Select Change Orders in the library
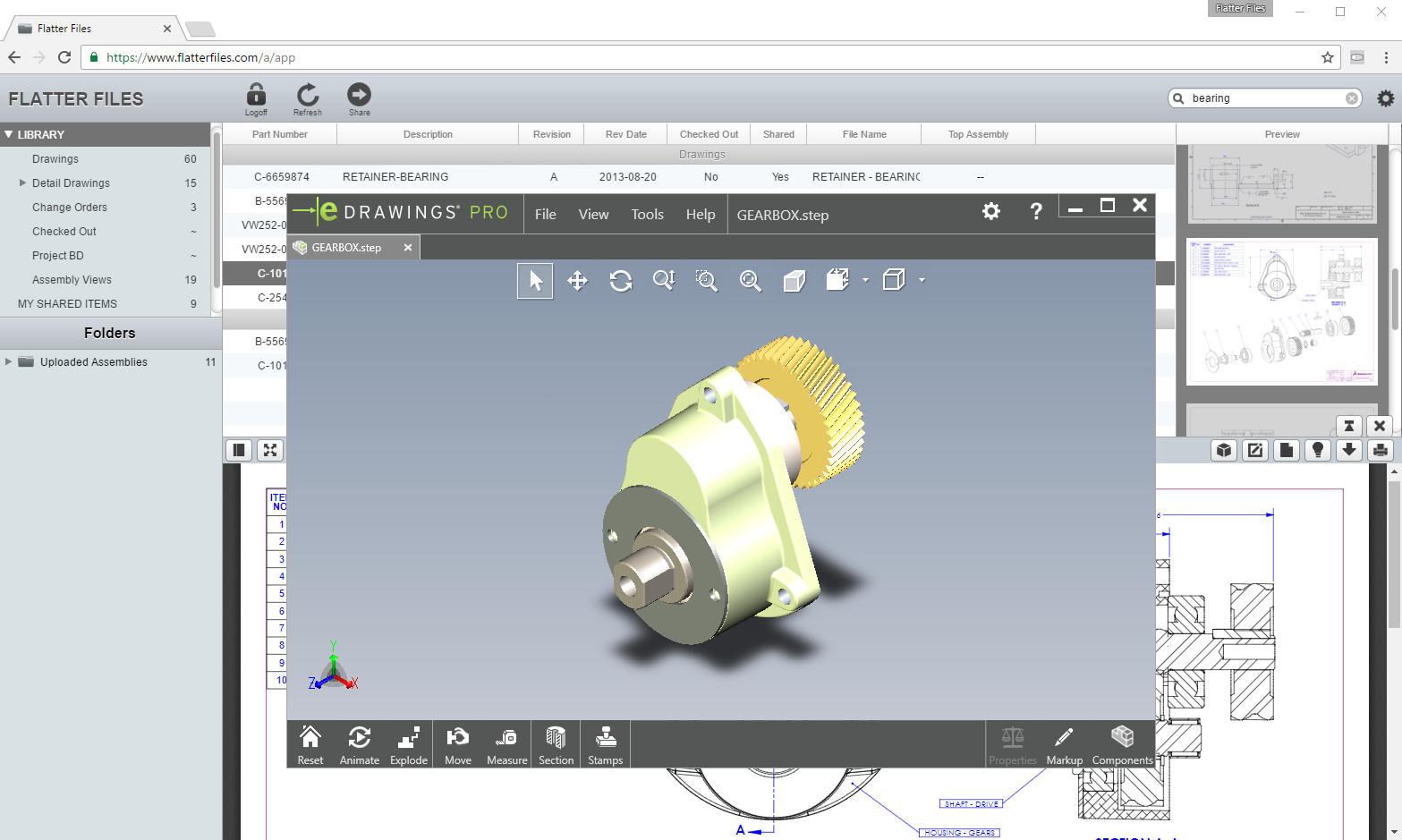 pyautogui.click(x=70, y=208)
